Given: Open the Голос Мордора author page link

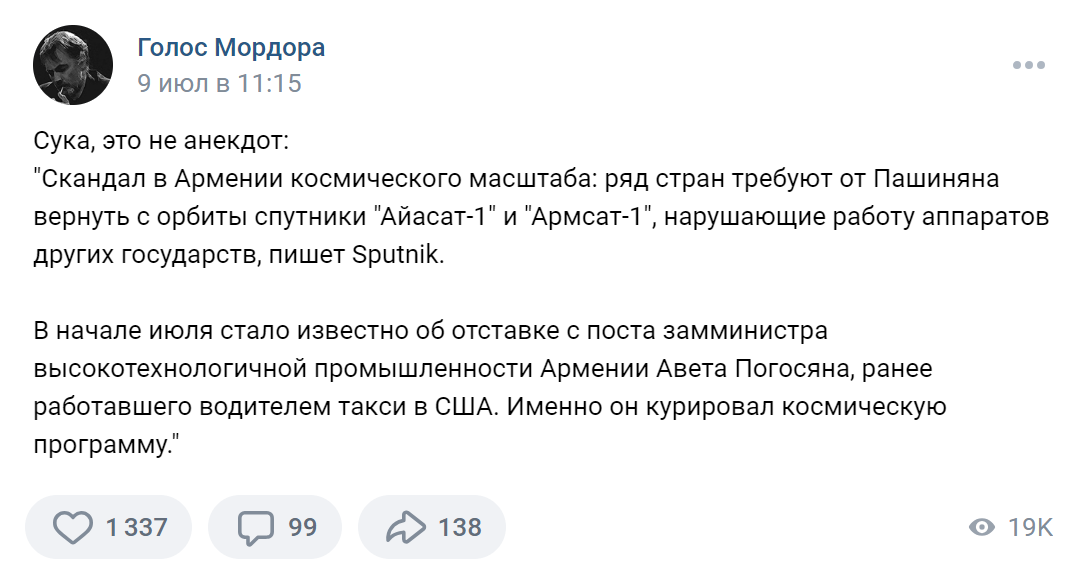Looking at the screenshot, I should pyautogui.click(x=231, y=48).
